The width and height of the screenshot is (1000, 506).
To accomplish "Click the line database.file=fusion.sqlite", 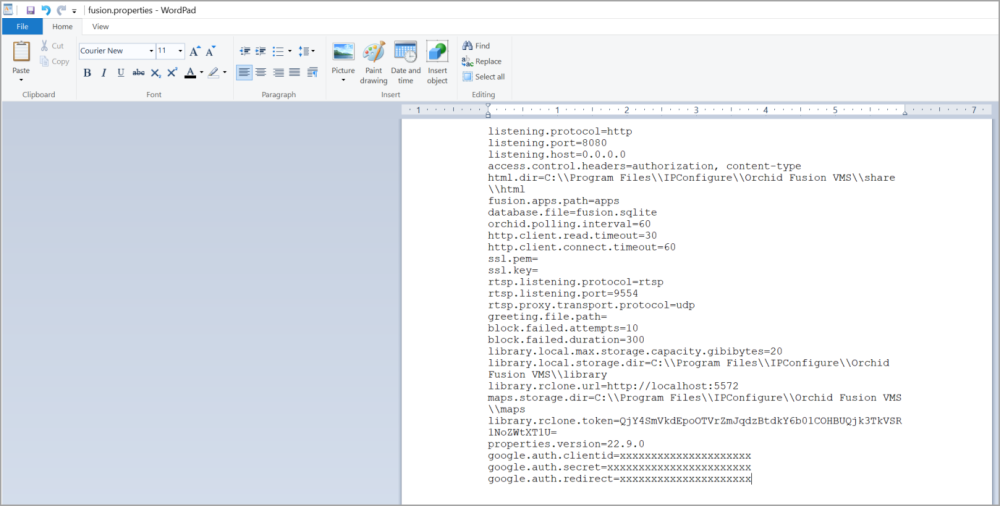I will [x=572, y=212].
